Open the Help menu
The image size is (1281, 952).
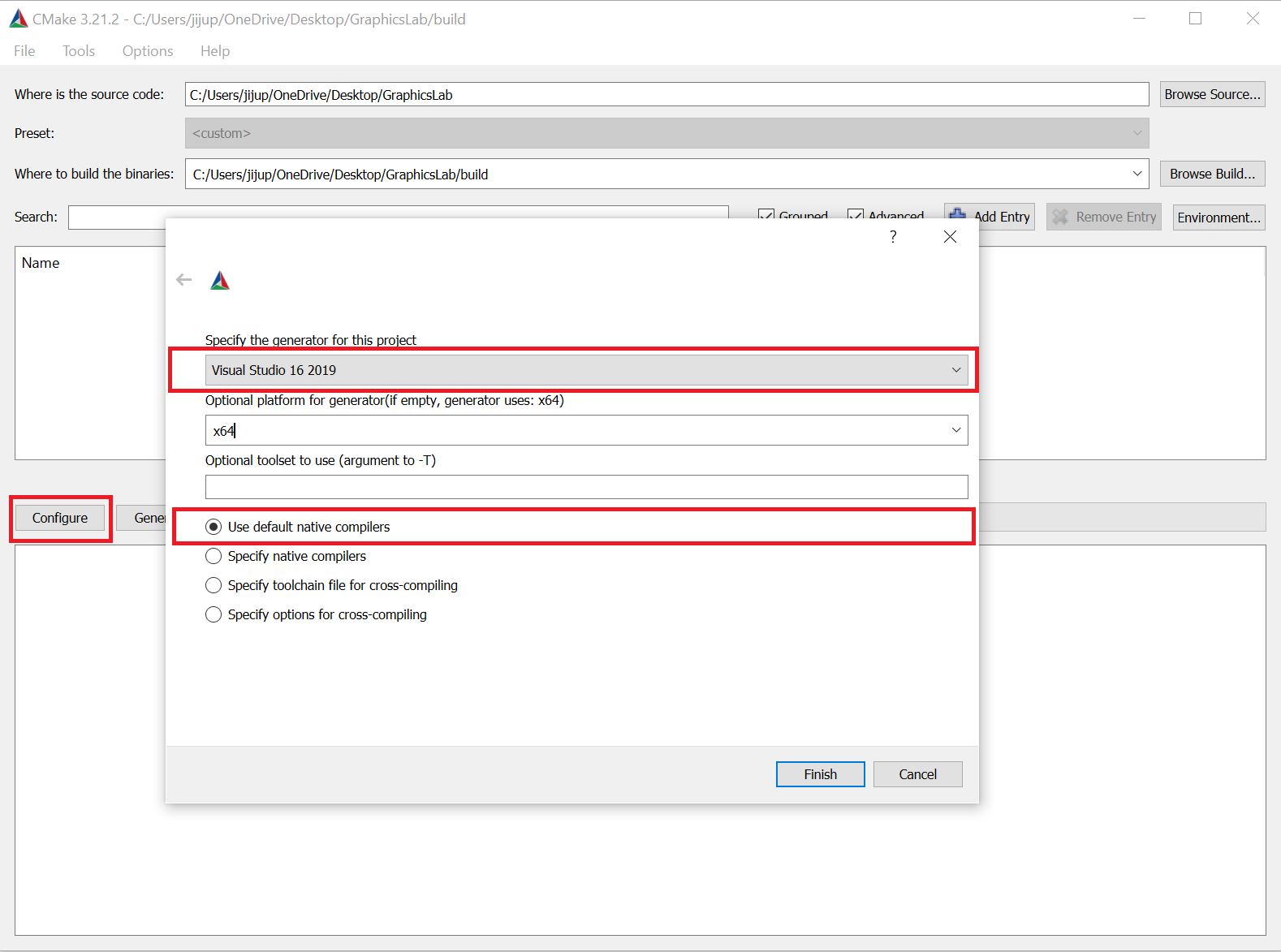tap(215, 50)
